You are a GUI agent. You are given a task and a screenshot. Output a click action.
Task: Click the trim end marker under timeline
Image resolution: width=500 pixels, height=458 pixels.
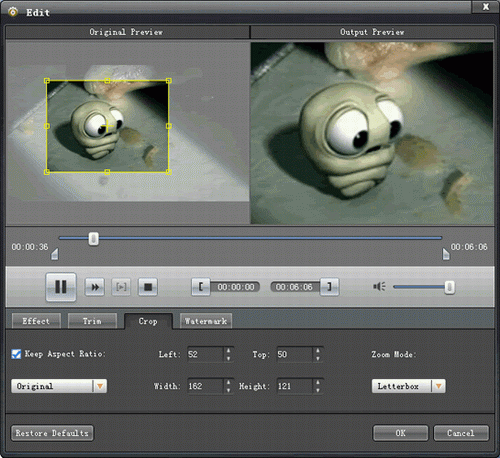(446, 254)
